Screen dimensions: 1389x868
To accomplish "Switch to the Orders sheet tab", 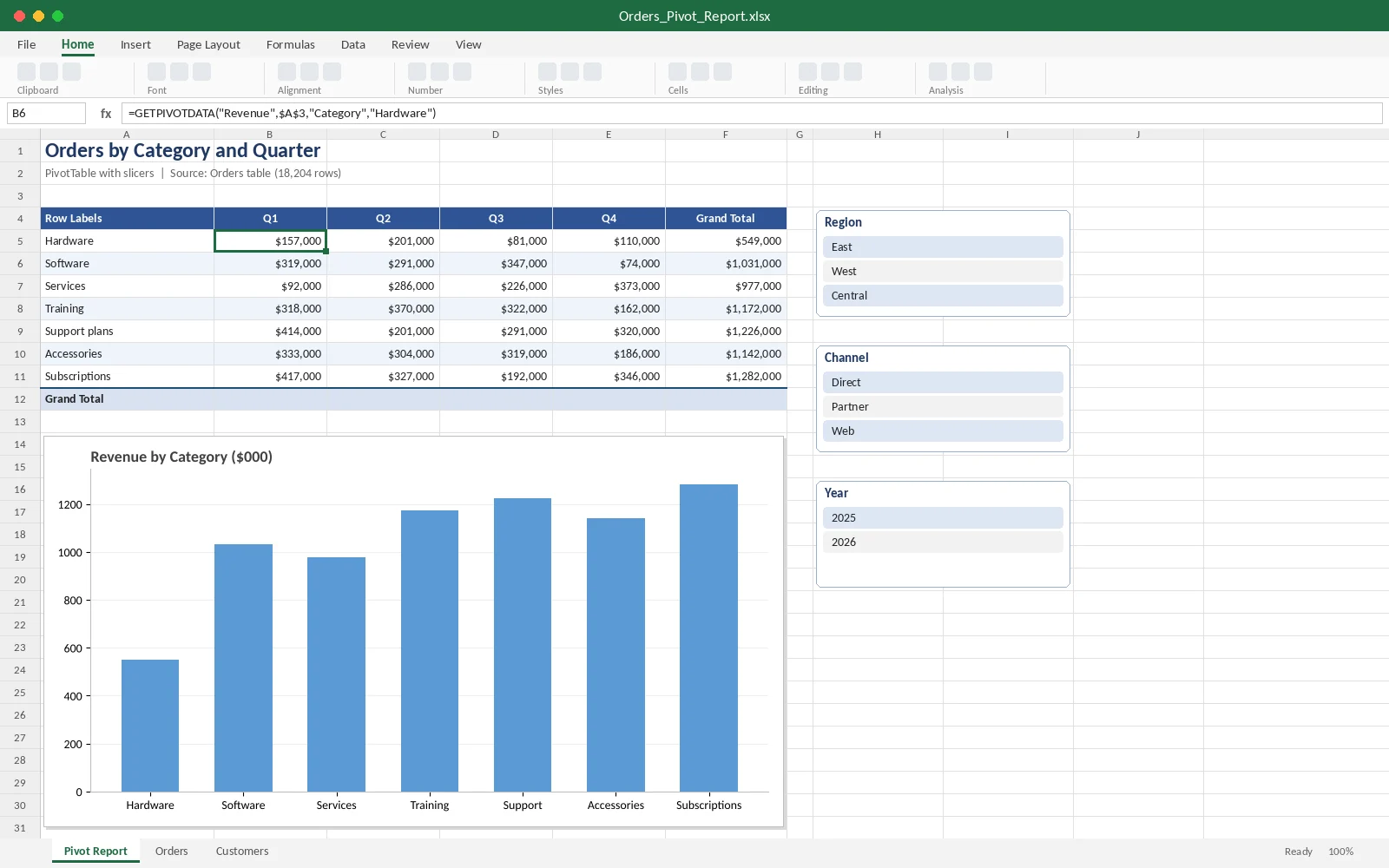I will [x=171, y=852].
